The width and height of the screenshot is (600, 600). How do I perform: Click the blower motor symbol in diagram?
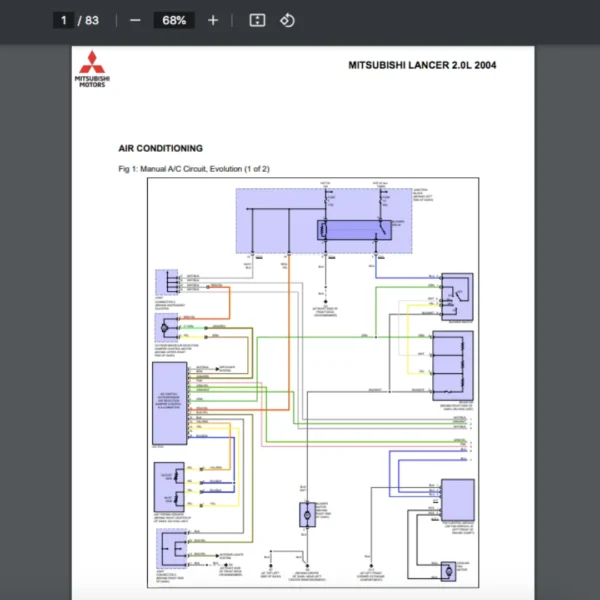click(307, 515)
